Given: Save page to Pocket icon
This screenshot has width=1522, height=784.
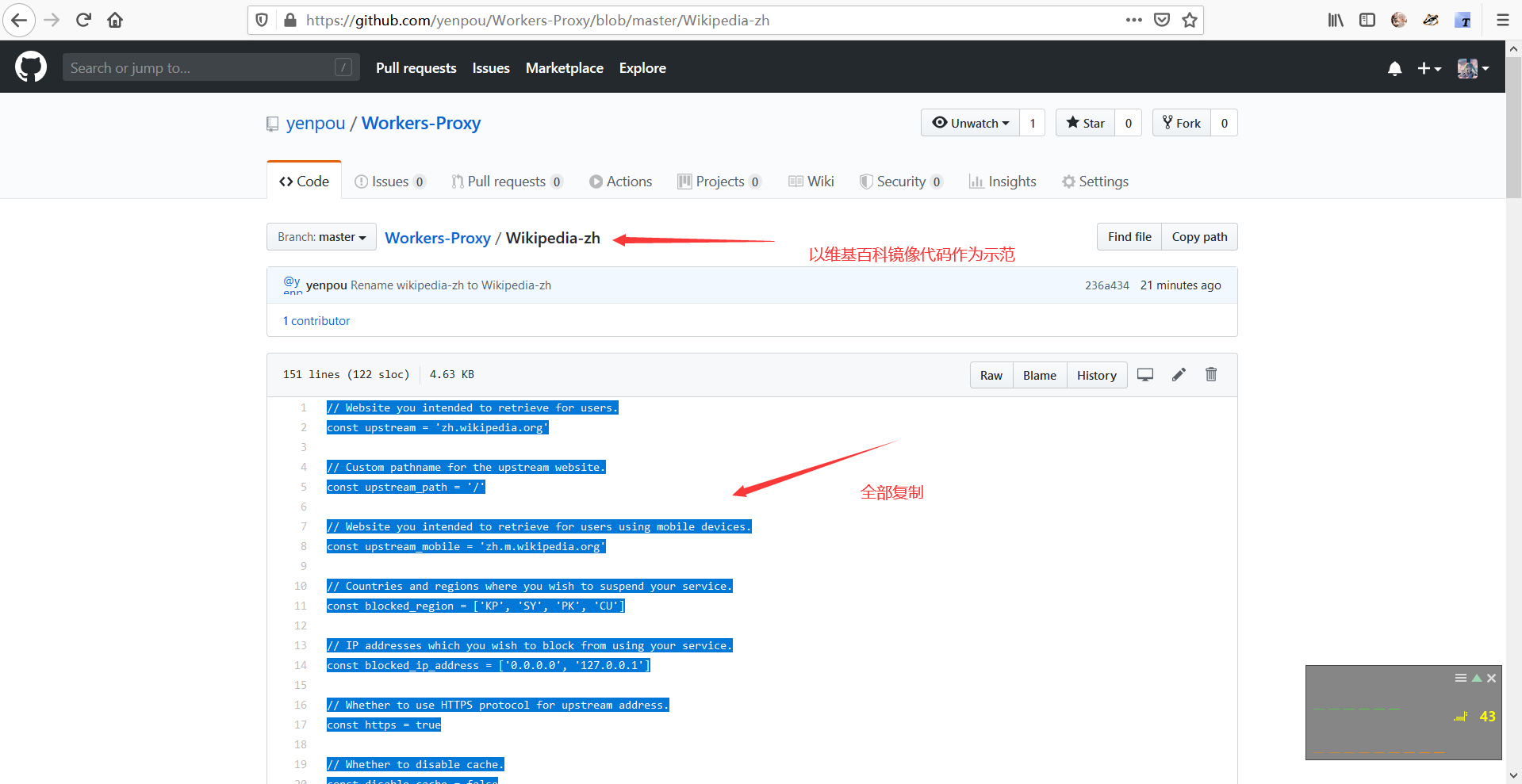Looking at the screenshot, I should (x=1162, y=20).
